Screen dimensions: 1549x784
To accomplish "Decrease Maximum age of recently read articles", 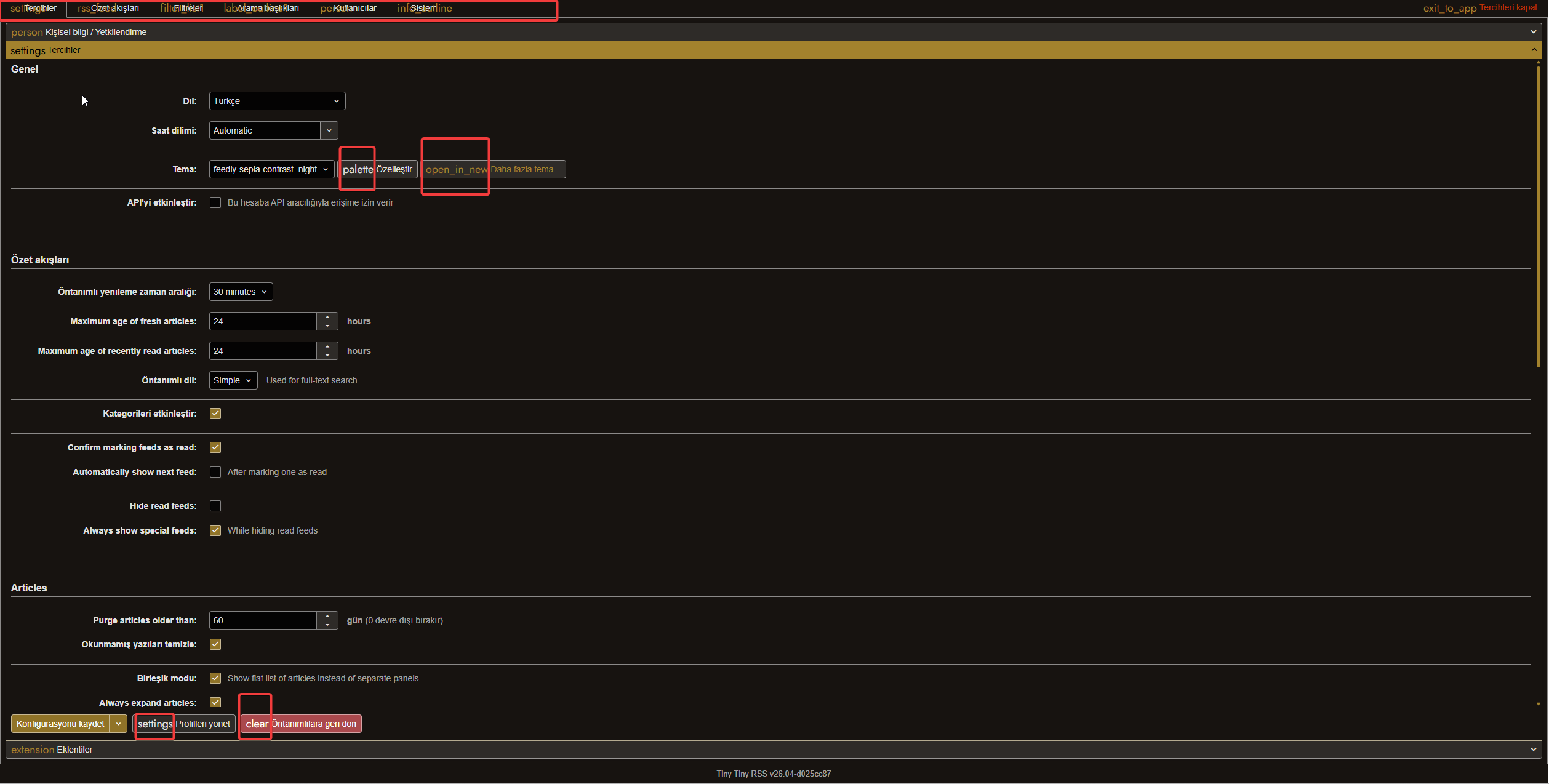I will tap(327, 355).
